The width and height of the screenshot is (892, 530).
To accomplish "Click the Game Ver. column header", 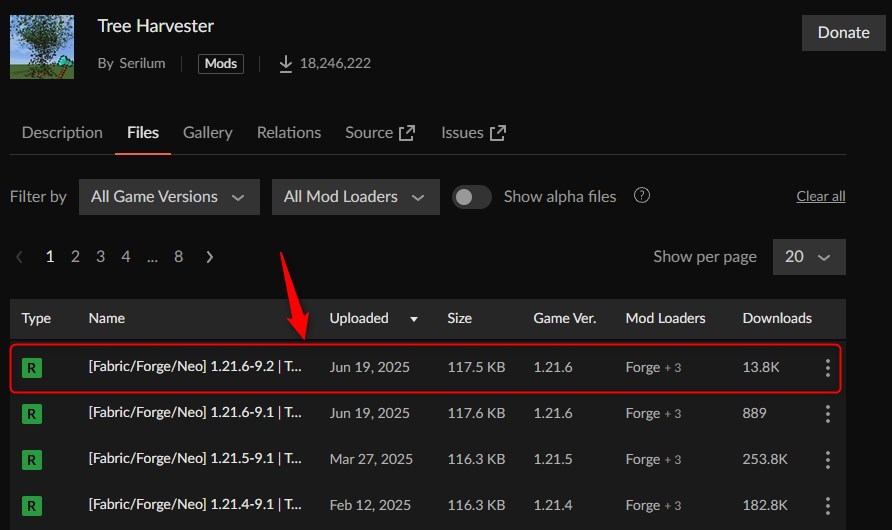I will coord(564,318).
